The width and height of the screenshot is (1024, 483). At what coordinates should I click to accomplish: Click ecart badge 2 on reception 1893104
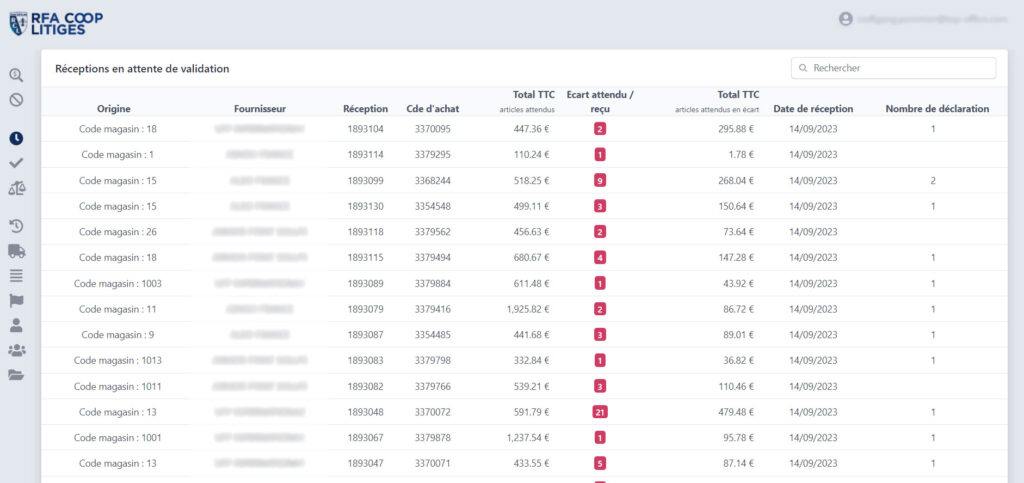tap(600, 129)
